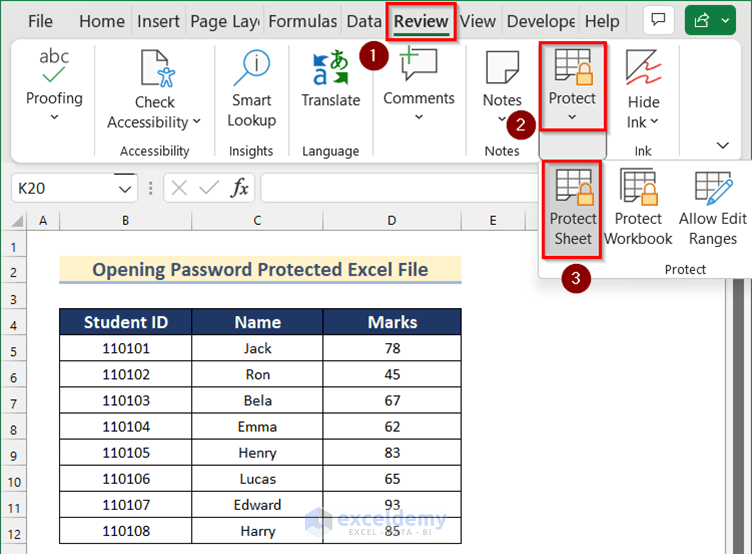Click the Marks header cell
752x554 pixels.
pos(392,322)
